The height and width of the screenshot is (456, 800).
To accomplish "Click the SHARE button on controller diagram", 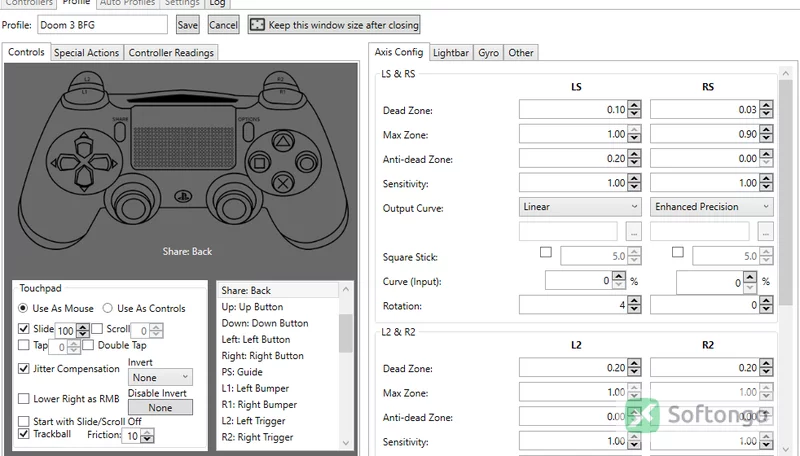I will coord(120,131).
